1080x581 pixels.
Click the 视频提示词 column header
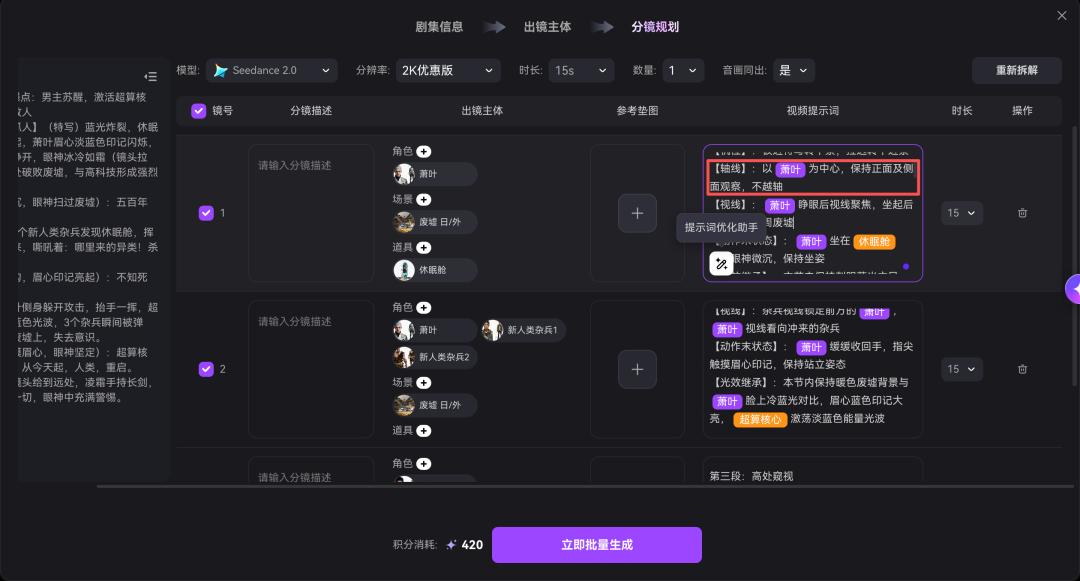click(813, 111)
